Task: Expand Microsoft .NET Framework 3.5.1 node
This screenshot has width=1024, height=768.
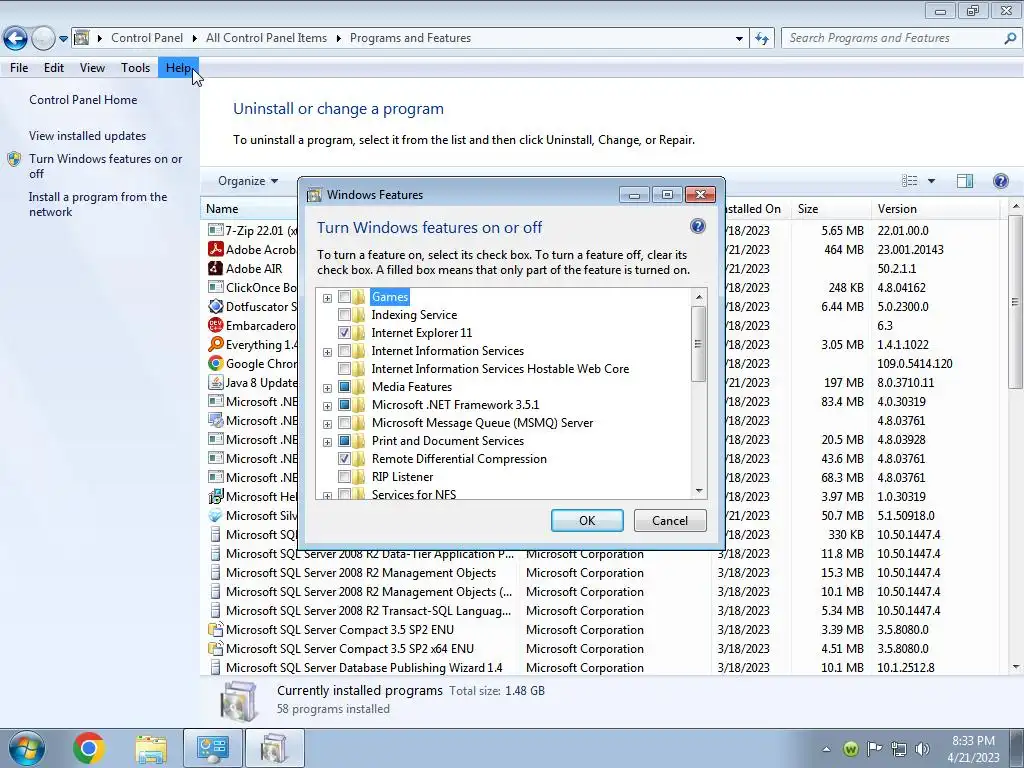Action: [x=327, y=406]
